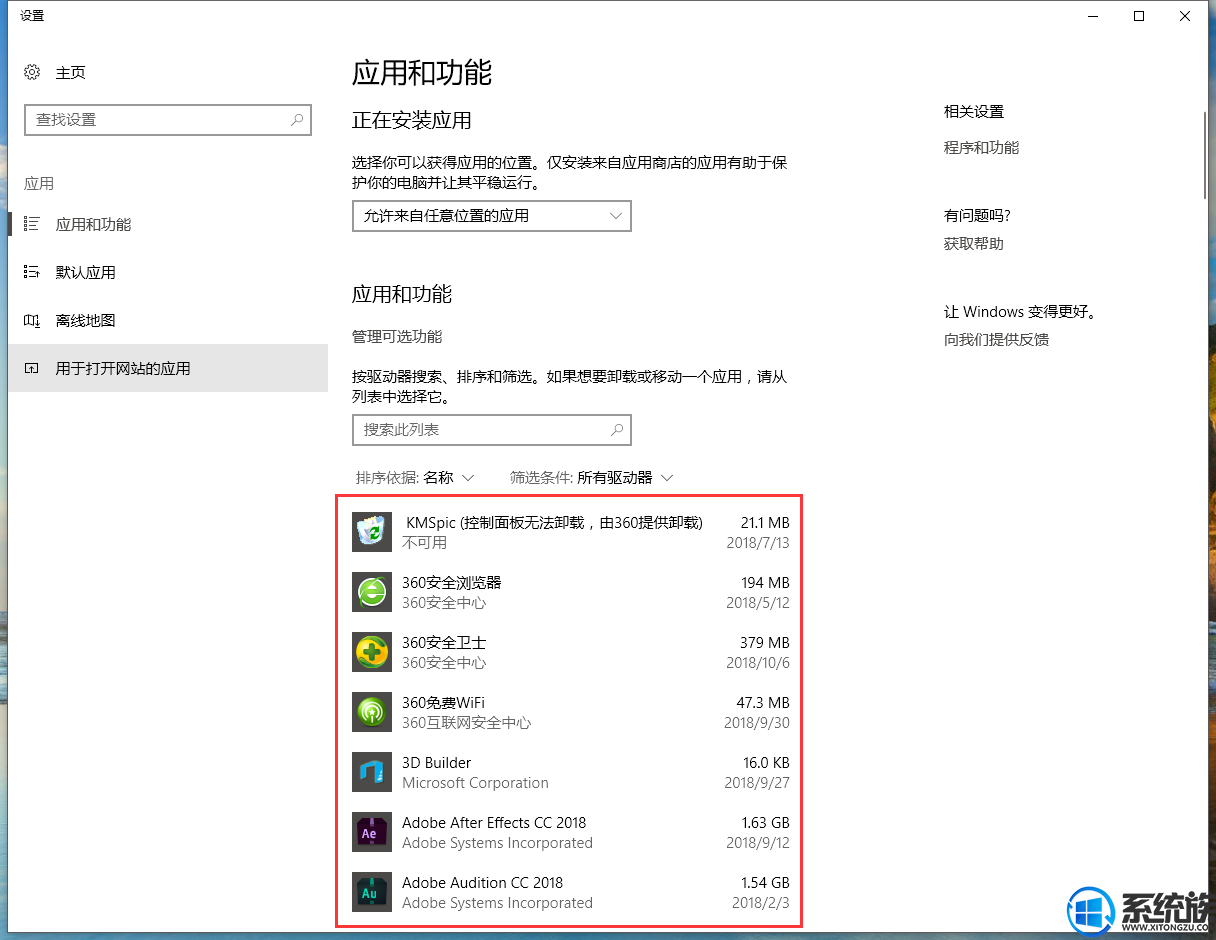Screen dimensions: 1216x940
Task: Click the 360安全卫士 app icon
Action: tap(372, 652)
